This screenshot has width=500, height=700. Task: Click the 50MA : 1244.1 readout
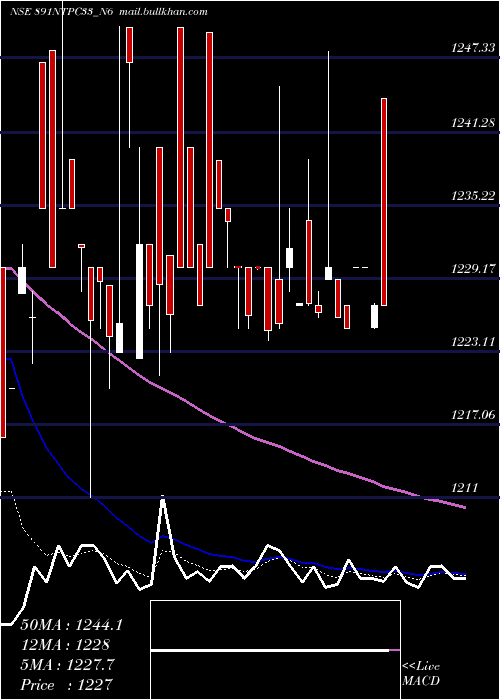pos(71,625)
